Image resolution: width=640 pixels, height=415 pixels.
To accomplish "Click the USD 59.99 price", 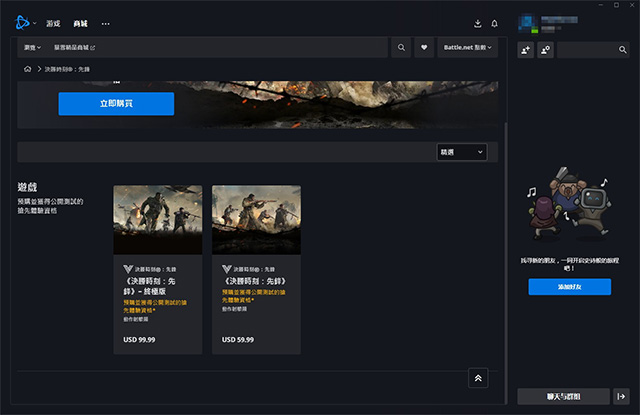I will point(238,340).
